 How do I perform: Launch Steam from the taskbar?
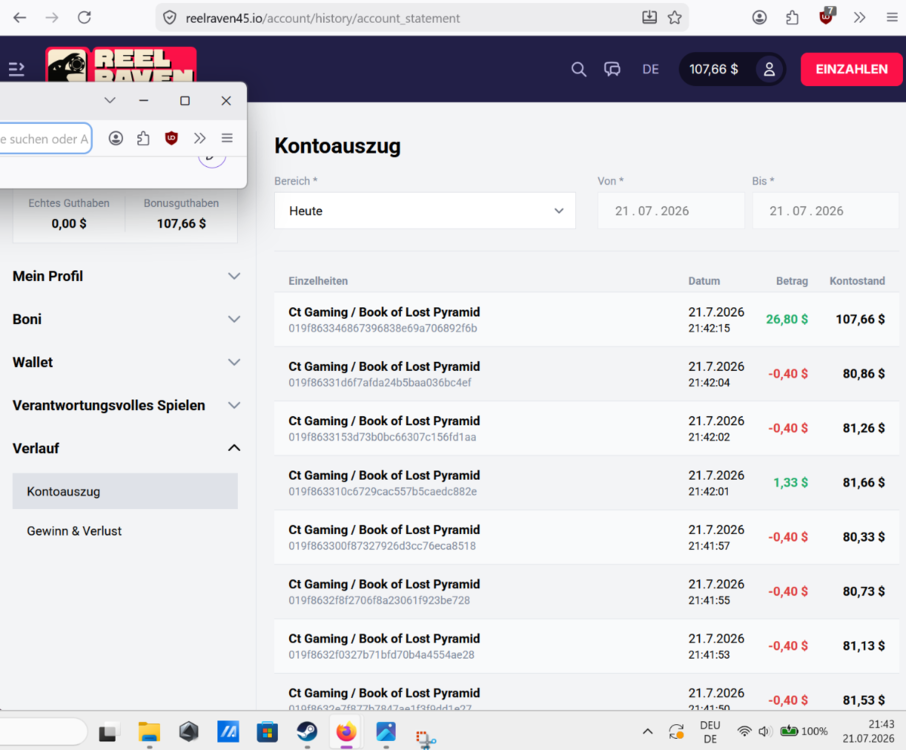coord(307,732)
